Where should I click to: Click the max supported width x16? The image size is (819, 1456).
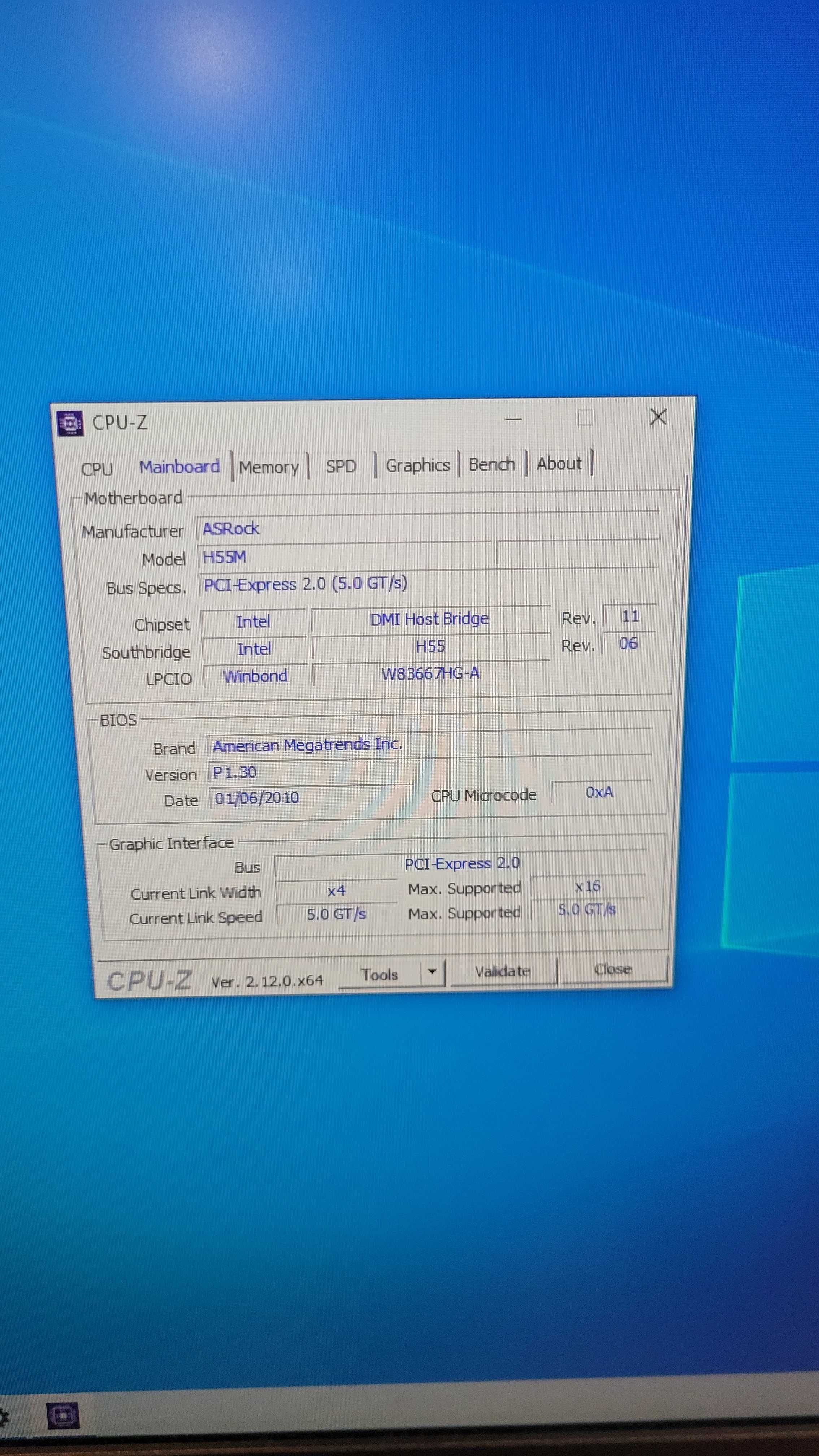point(588,886)
